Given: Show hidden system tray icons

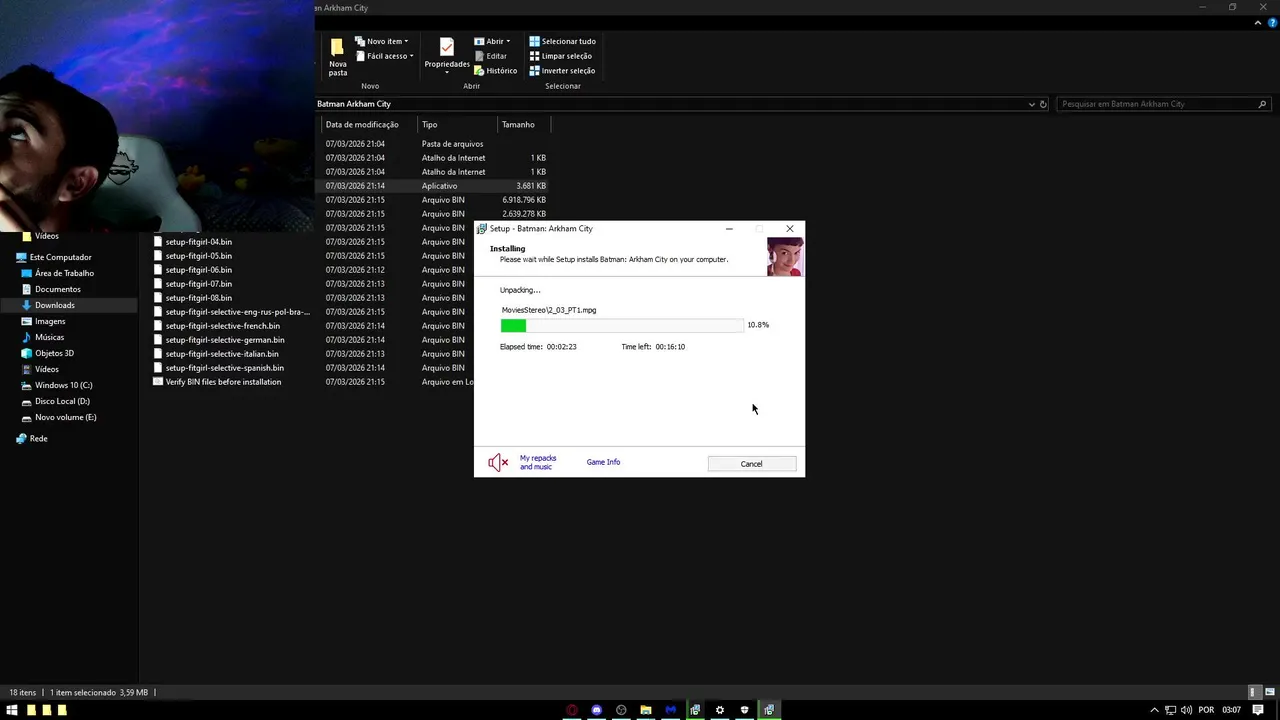Looking at the screenshot, I should click(x=1154, y=710).
